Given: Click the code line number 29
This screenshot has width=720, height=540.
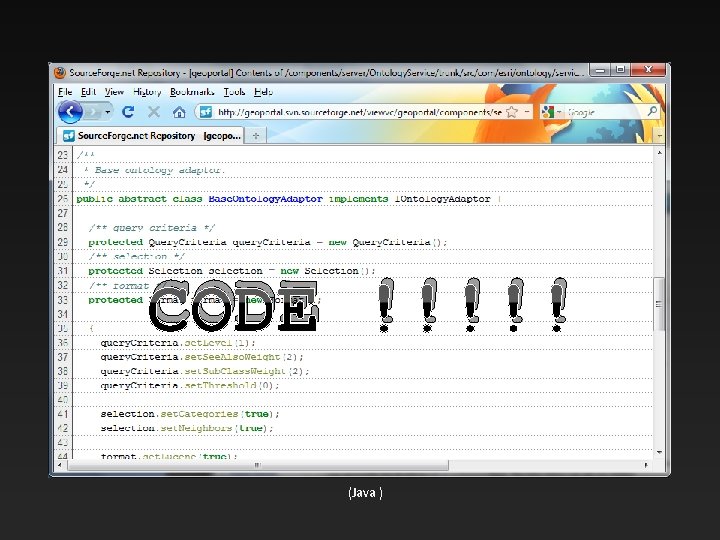Looking at the screenshot, I should coord(62,242).
